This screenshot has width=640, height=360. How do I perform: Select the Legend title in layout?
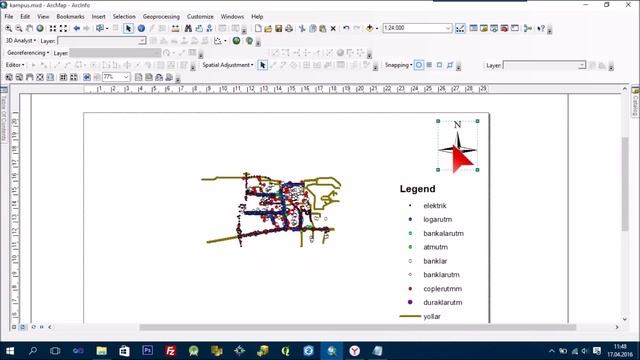tap(417, 189)
